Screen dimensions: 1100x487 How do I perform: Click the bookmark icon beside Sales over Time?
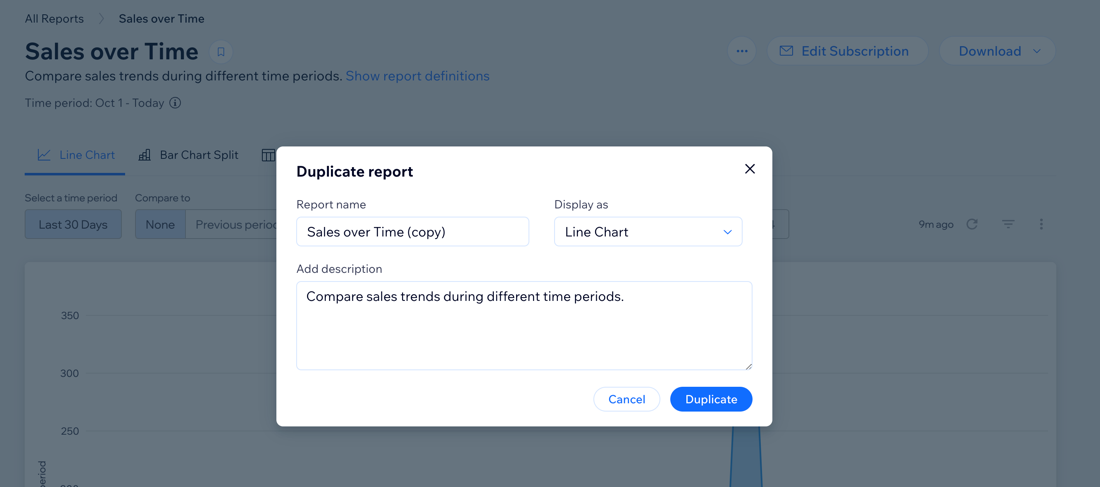(221, 51)
